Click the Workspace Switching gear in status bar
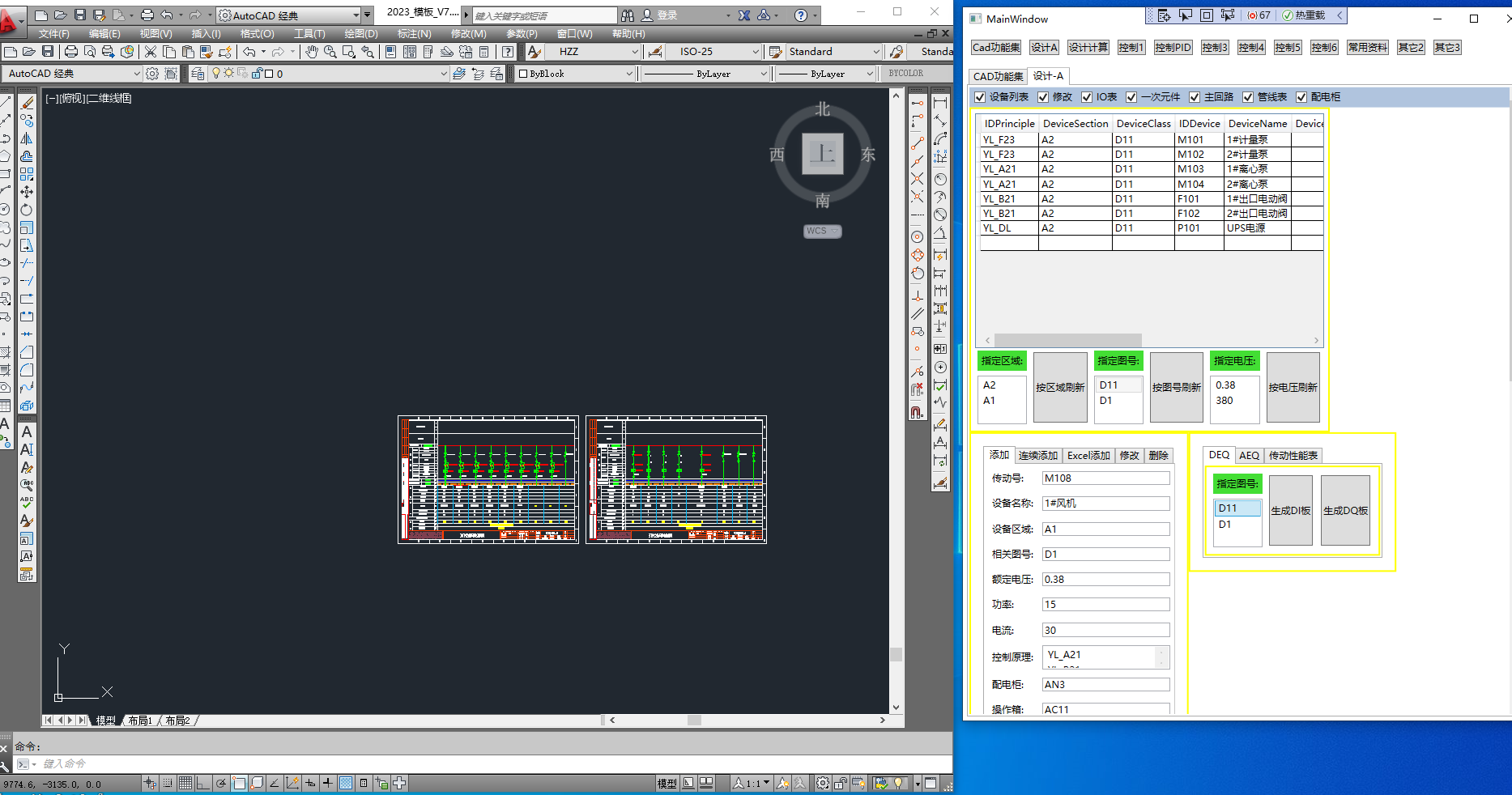 (823, 783)
